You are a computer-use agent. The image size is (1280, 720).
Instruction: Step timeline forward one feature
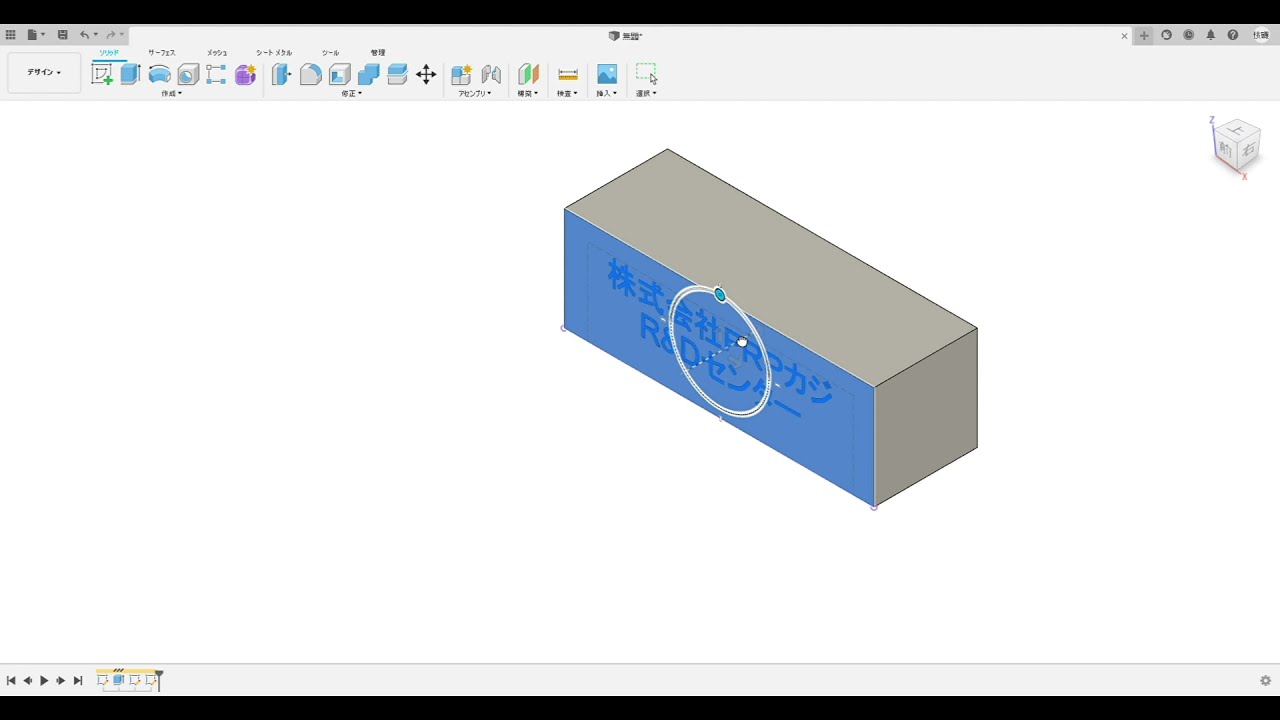(61, 680)
